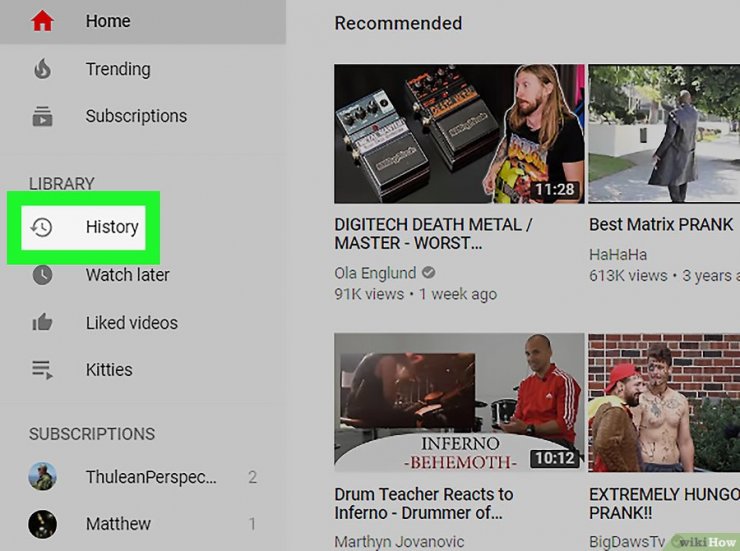
Task: Click the Digitech pedals video thumbnail
Action: [459, 134]
